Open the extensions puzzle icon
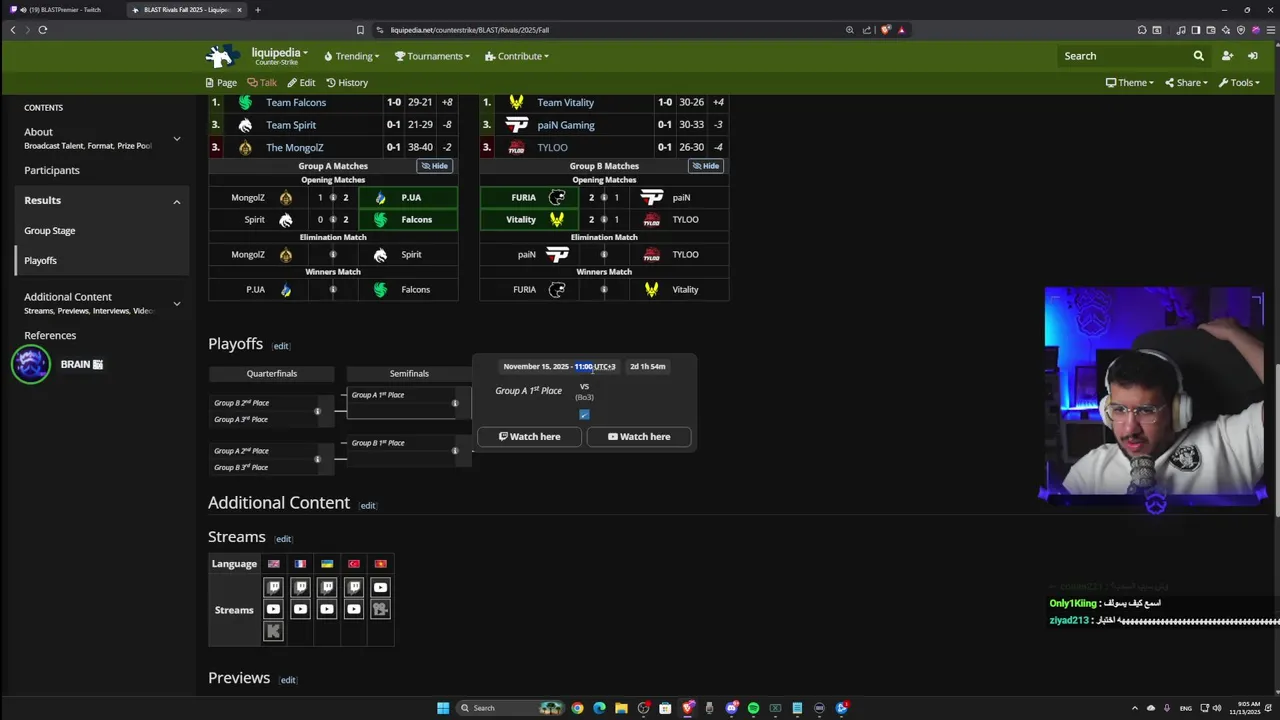The image size is (1280, 720). coord(1142,30)
